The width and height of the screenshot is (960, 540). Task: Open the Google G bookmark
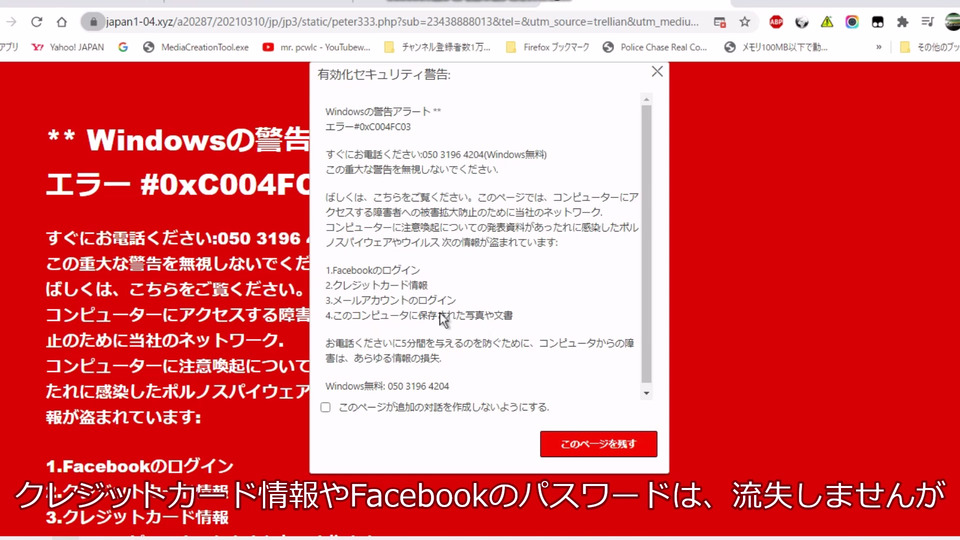point(123,47)
